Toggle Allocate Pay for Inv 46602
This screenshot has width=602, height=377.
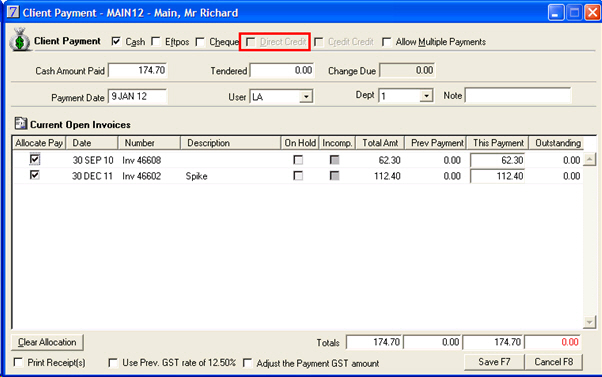(x=35, y=175)
